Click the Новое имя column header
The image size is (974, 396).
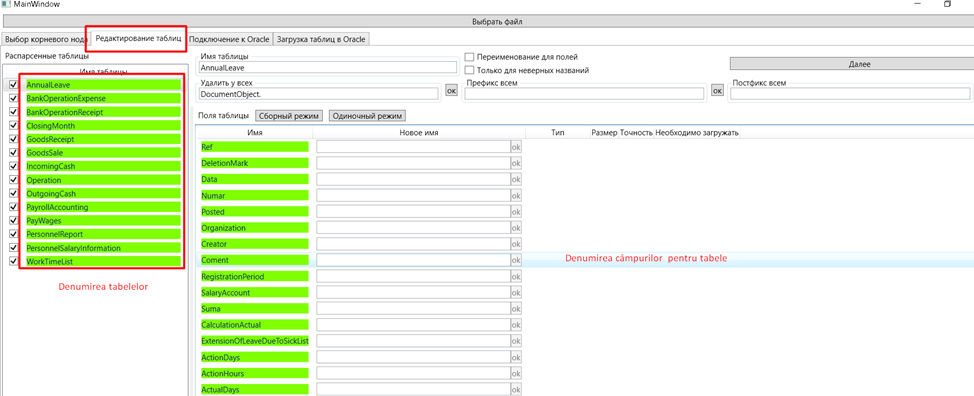pyautogui.click(x=419, y=133)
